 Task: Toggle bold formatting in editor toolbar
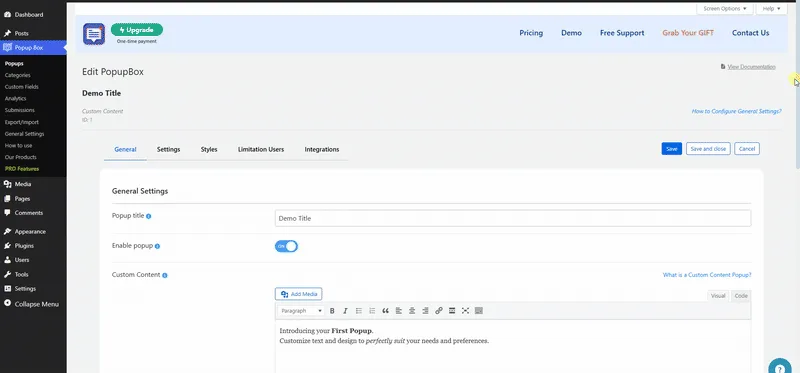(332, 311)
